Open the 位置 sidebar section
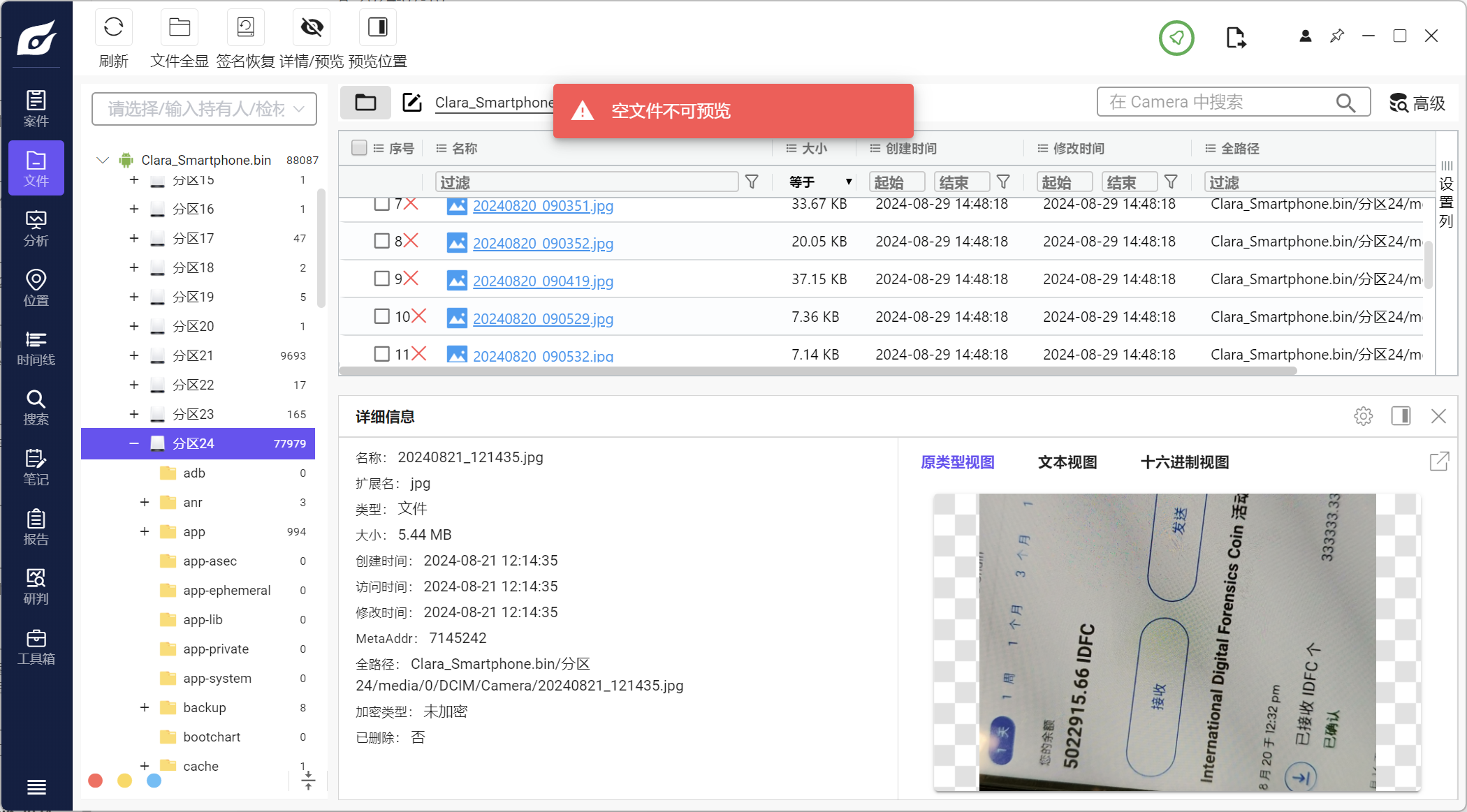 click(x=36, y=288)
